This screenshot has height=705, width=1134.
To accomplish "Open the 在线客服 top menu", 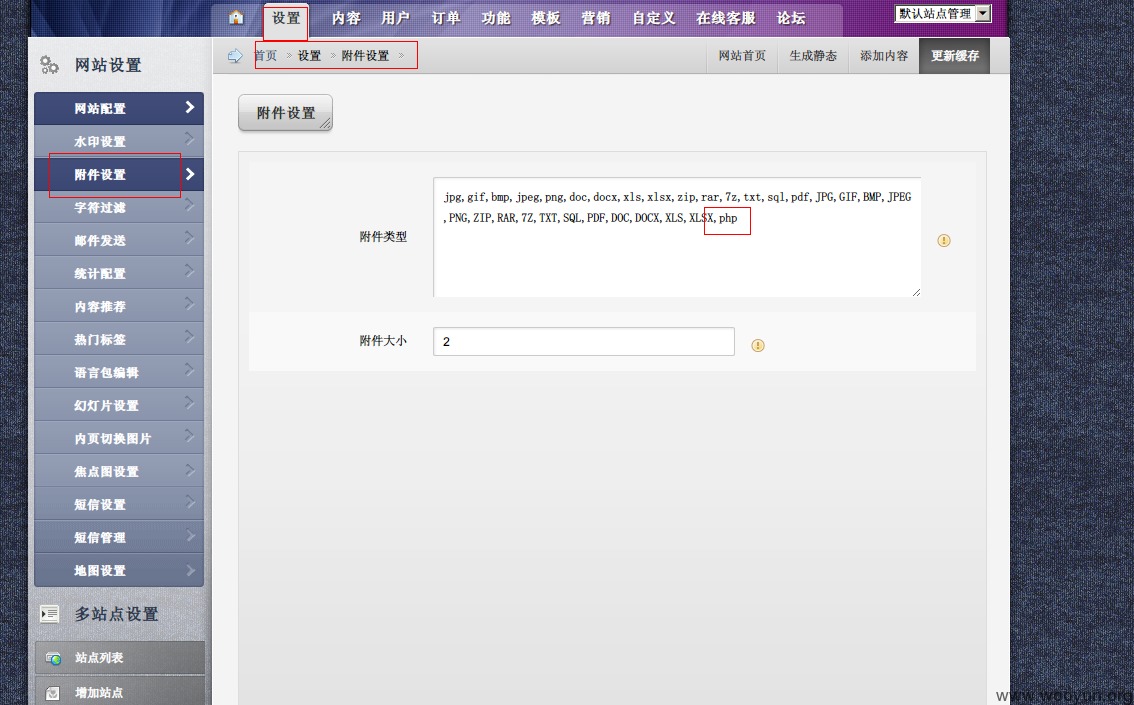I will (725, 18).
